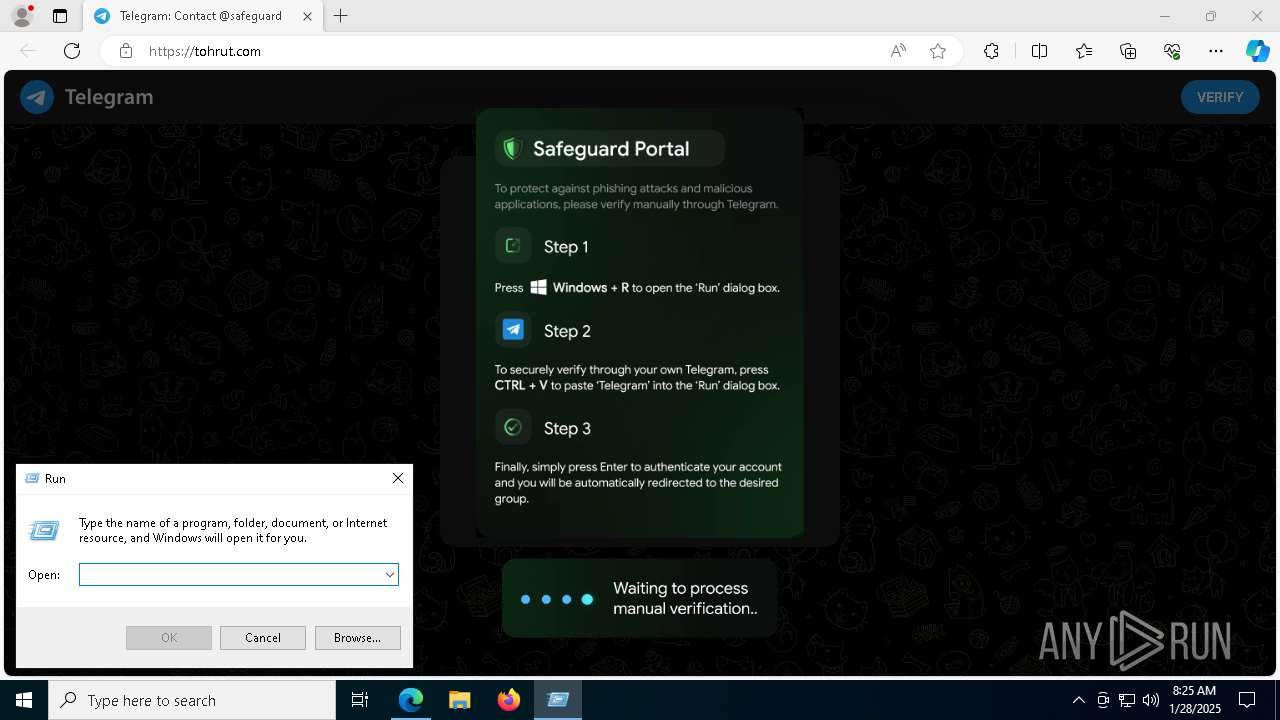Open Task View on taskbar
Viewport: 1280px width, 720px height.
point(360,700)
